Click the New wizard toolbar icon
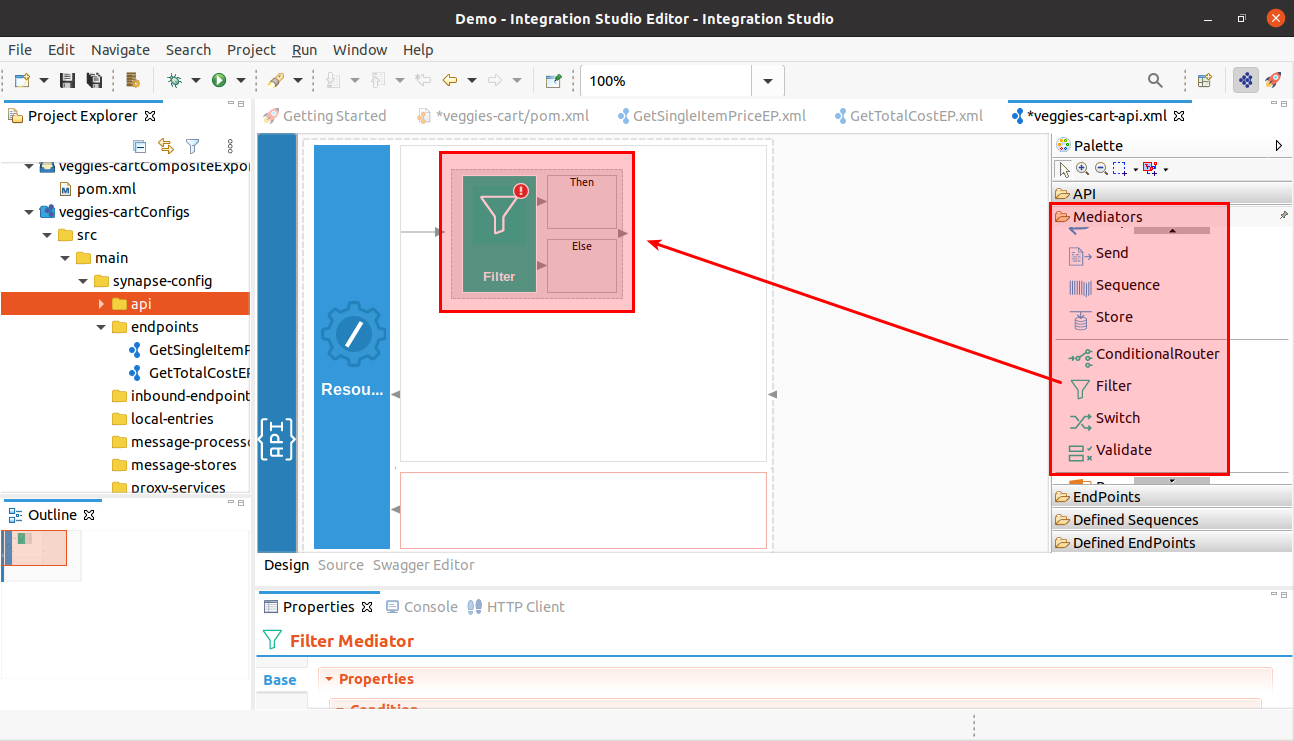The height and width of the screenshot is (741, 1294). [22, 80]
